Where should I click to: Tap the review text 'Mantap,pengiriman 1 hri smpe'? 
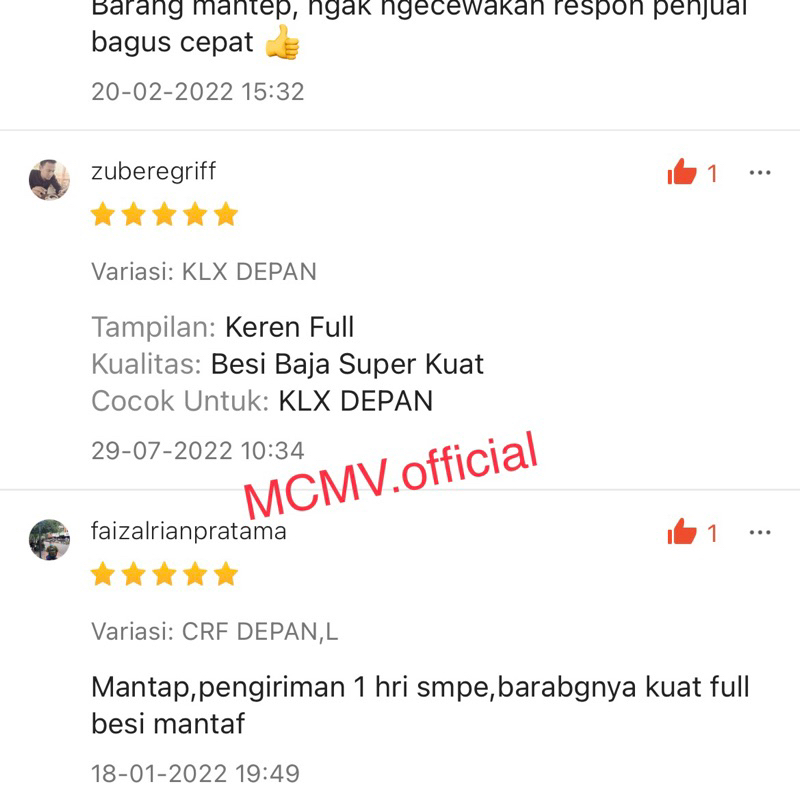(x=293, y=687)
